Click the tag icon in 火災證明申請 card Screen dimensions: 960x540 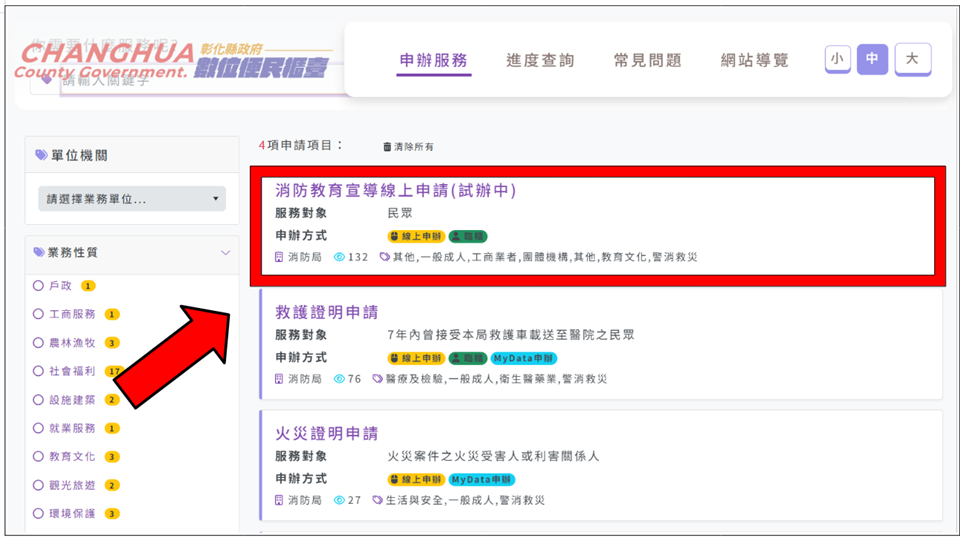click(x=377, y=500)
